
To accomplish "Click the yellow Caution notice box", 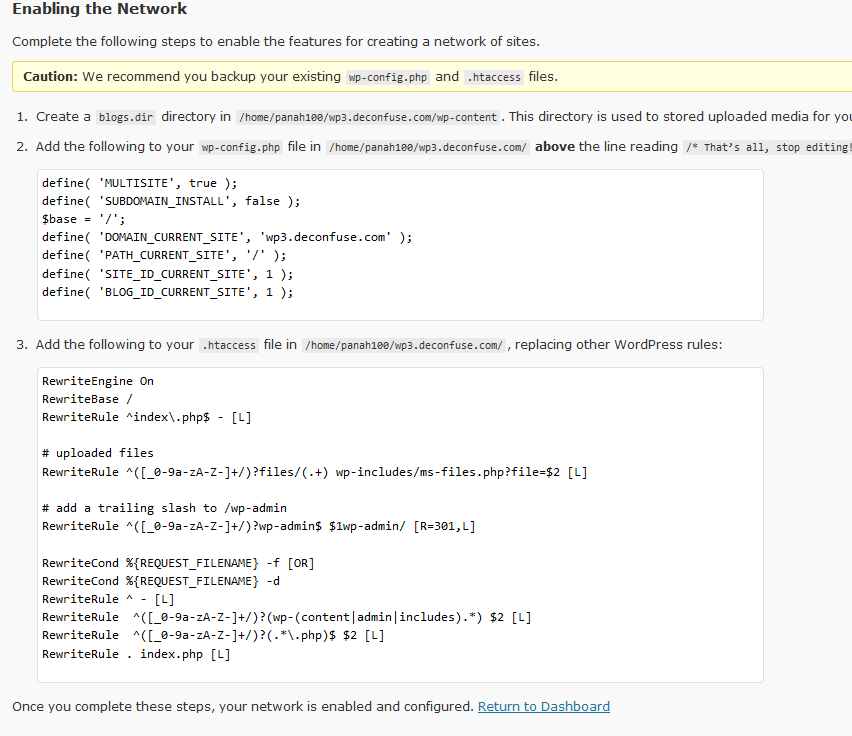I will point(432,77).
